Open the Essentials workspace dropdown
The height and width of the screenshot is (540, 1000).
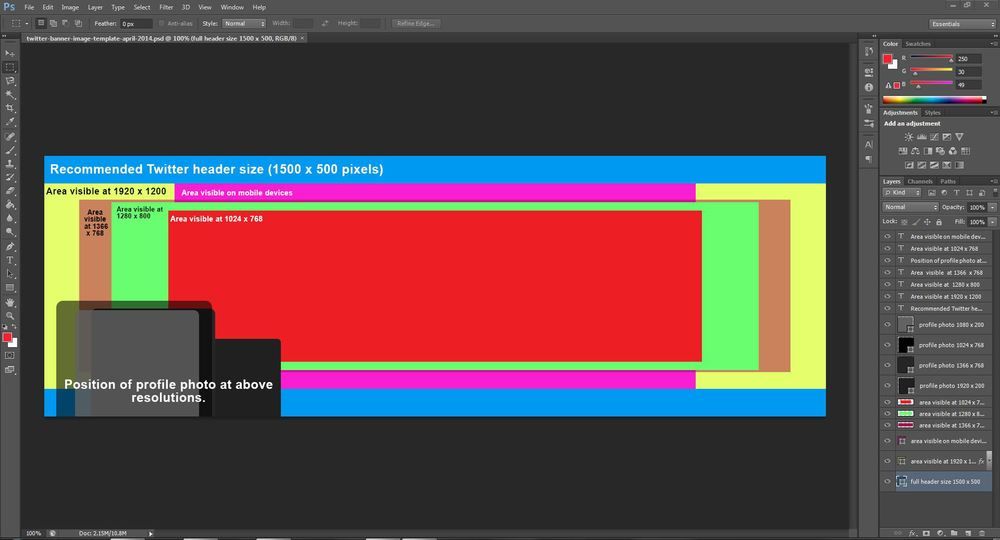click(962, 24)
